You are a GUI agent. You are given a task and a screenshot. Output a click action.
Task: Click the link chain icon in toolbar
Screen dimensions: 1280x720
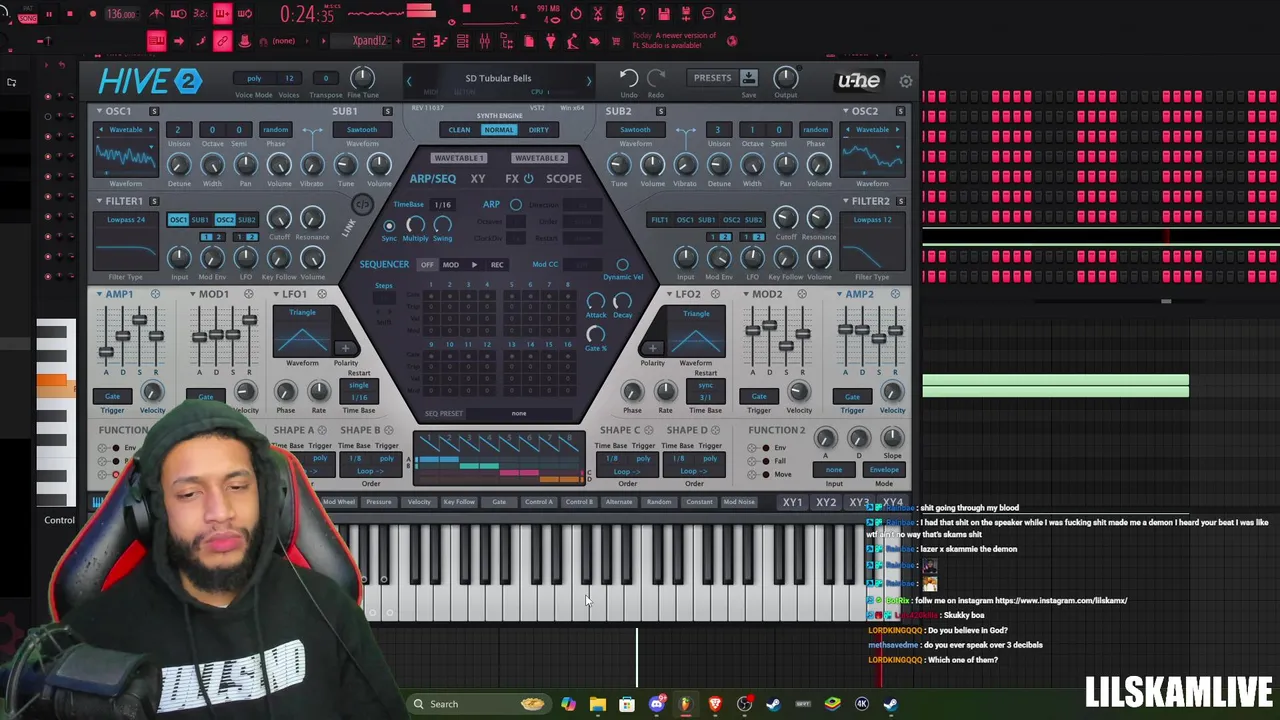(x=222, y=41)
